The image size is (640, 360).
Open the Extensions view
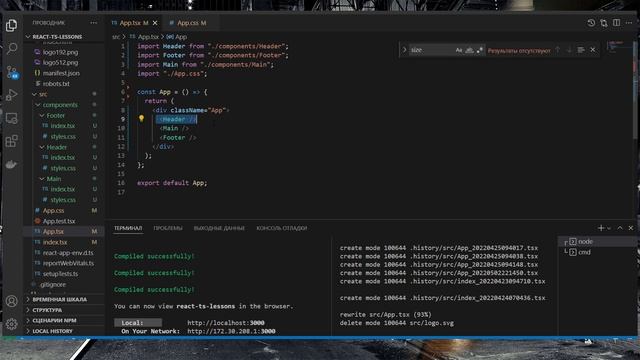[x=11, y=141]
